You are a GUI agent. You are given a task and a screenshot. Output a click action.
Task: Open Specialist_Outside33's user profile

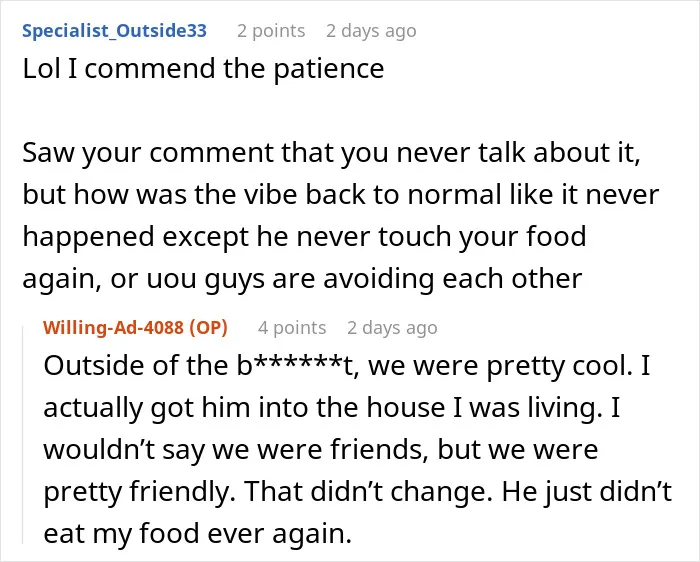coord(114,31)
